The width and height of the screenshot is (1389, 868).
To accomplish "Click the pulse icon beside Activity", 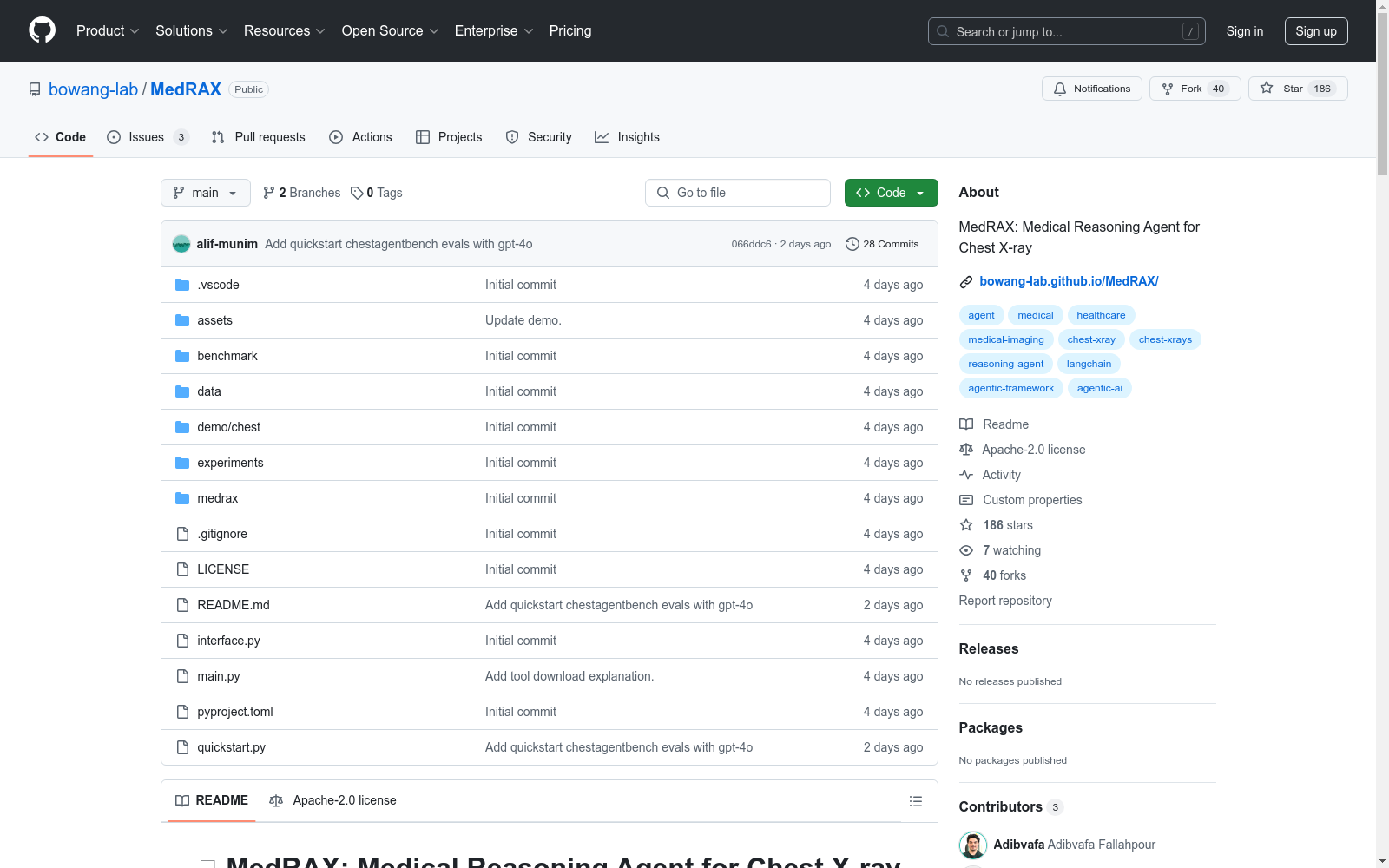I will [x=966, y=475].
